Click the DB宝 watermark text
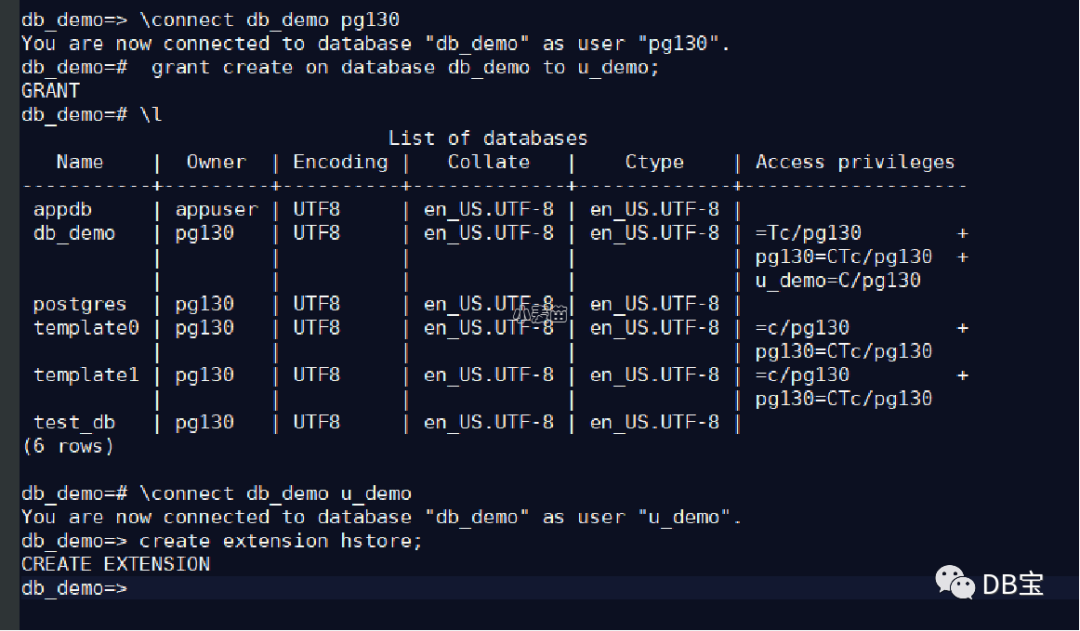The image size is (1080, 631). (1013, 583)
